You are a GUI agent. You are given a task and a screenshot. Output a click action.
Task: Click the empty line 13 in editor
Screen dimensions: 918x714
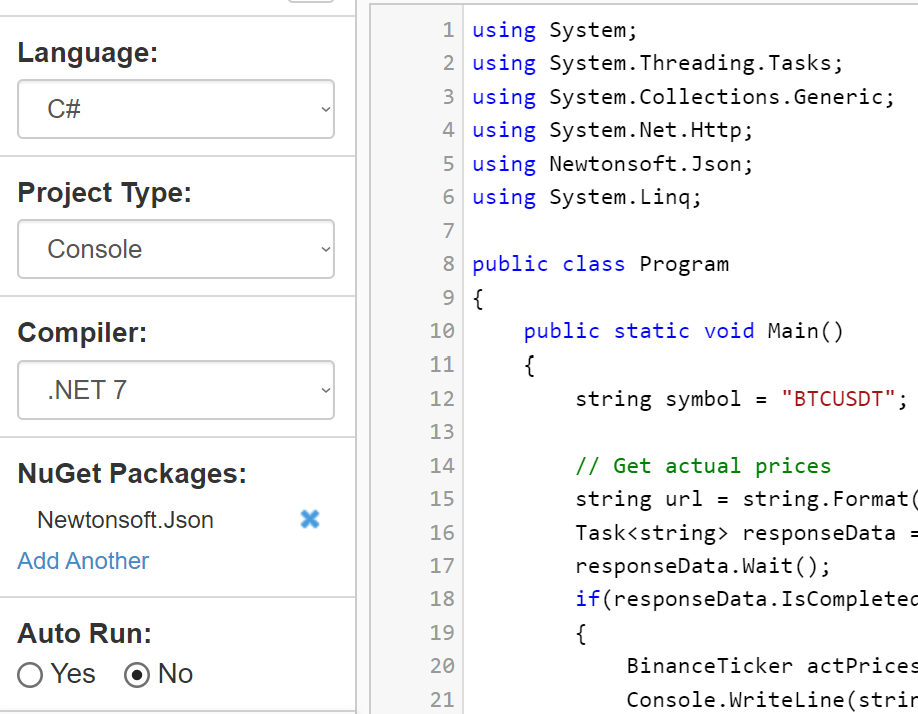[x=691, y=432]
